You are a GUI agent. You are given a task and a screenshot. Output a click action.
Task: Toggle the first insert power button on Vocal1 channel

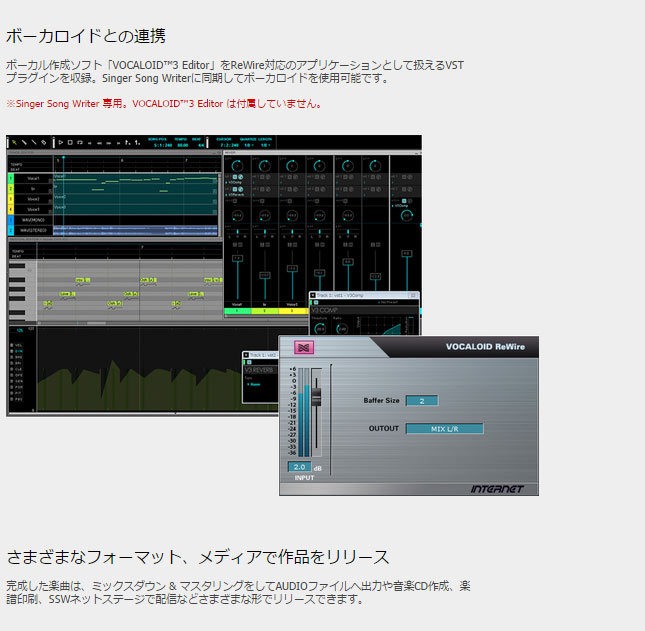pyautogui.click(x=235, y=177)
